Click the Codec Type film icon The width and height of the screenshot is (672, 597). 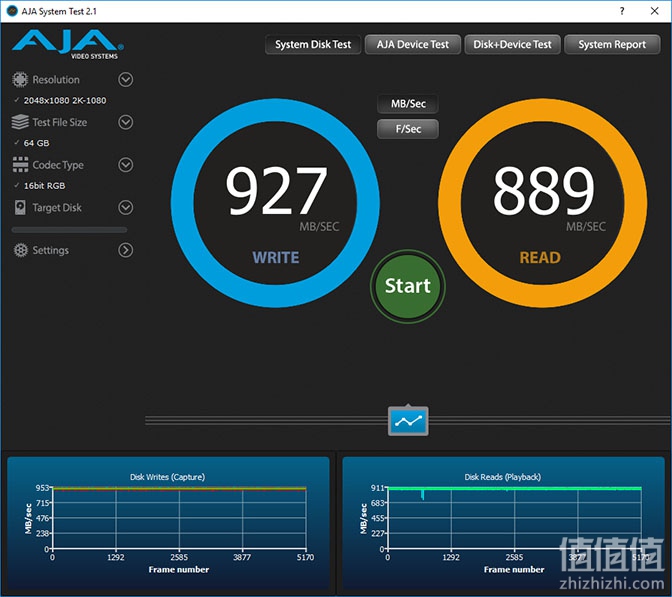click(x=20, y=165)
